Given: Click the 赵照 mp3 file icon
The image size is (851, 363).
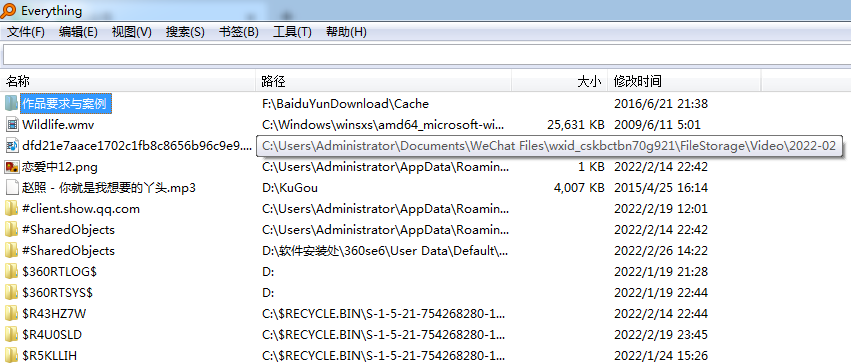Looking at the screenshot, I should [x=12, y=188].
